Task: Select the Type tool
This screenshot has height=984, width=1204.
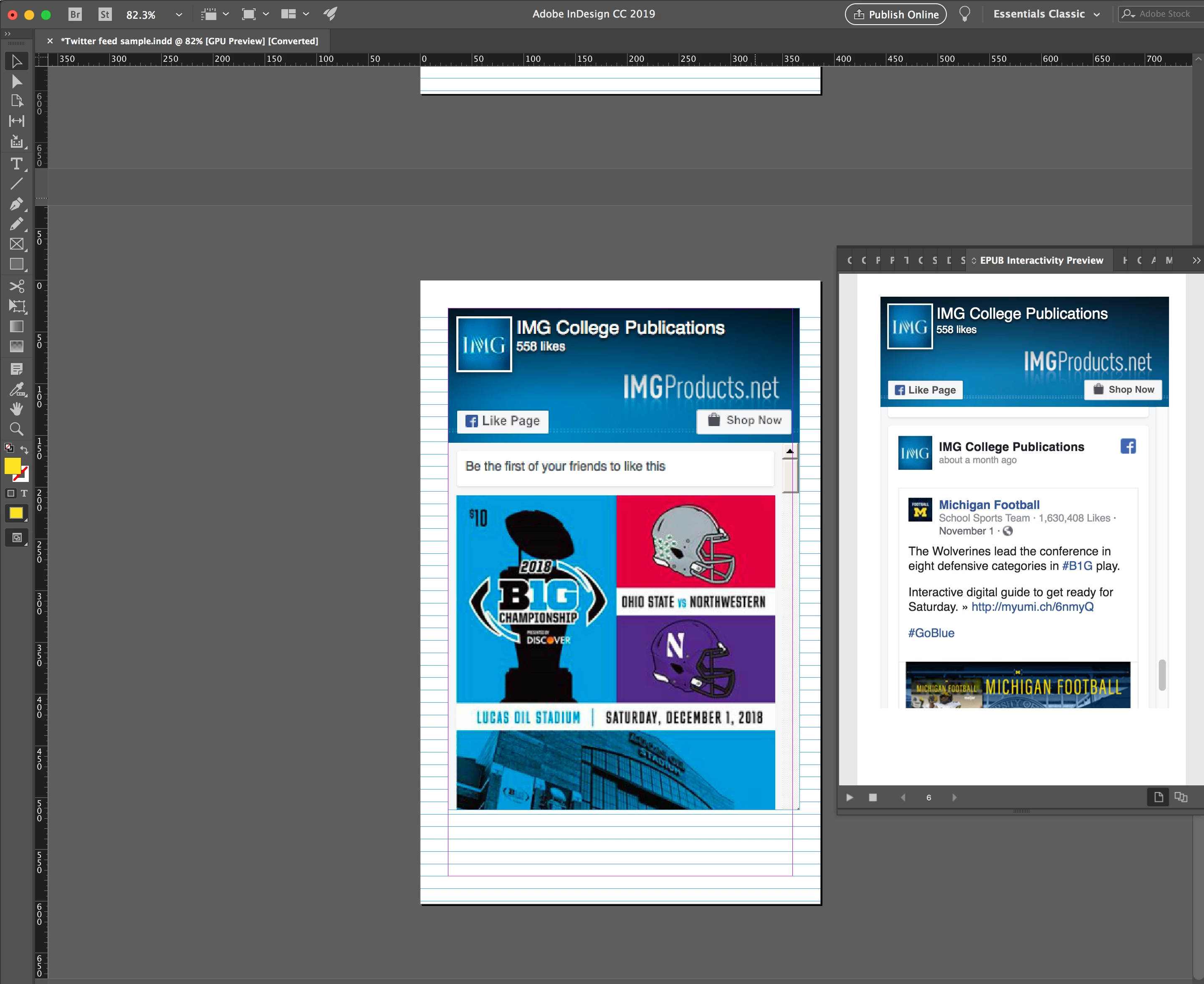Action: (16, 164)
